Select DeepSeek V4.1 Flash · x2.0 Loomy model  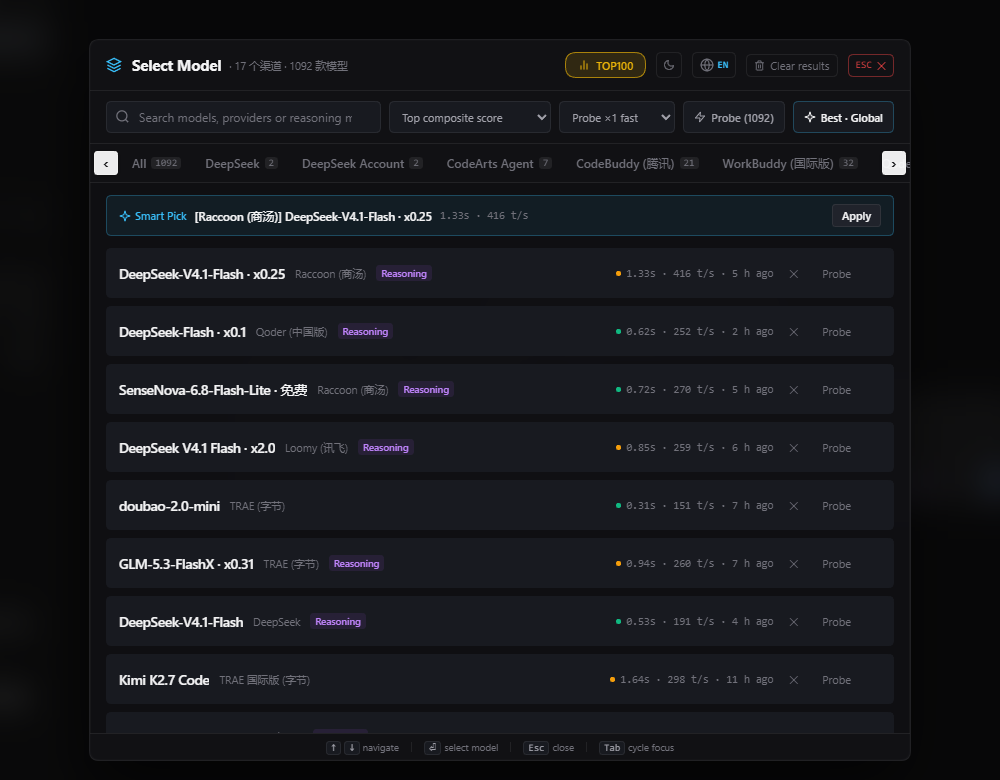tap(500, 448)
